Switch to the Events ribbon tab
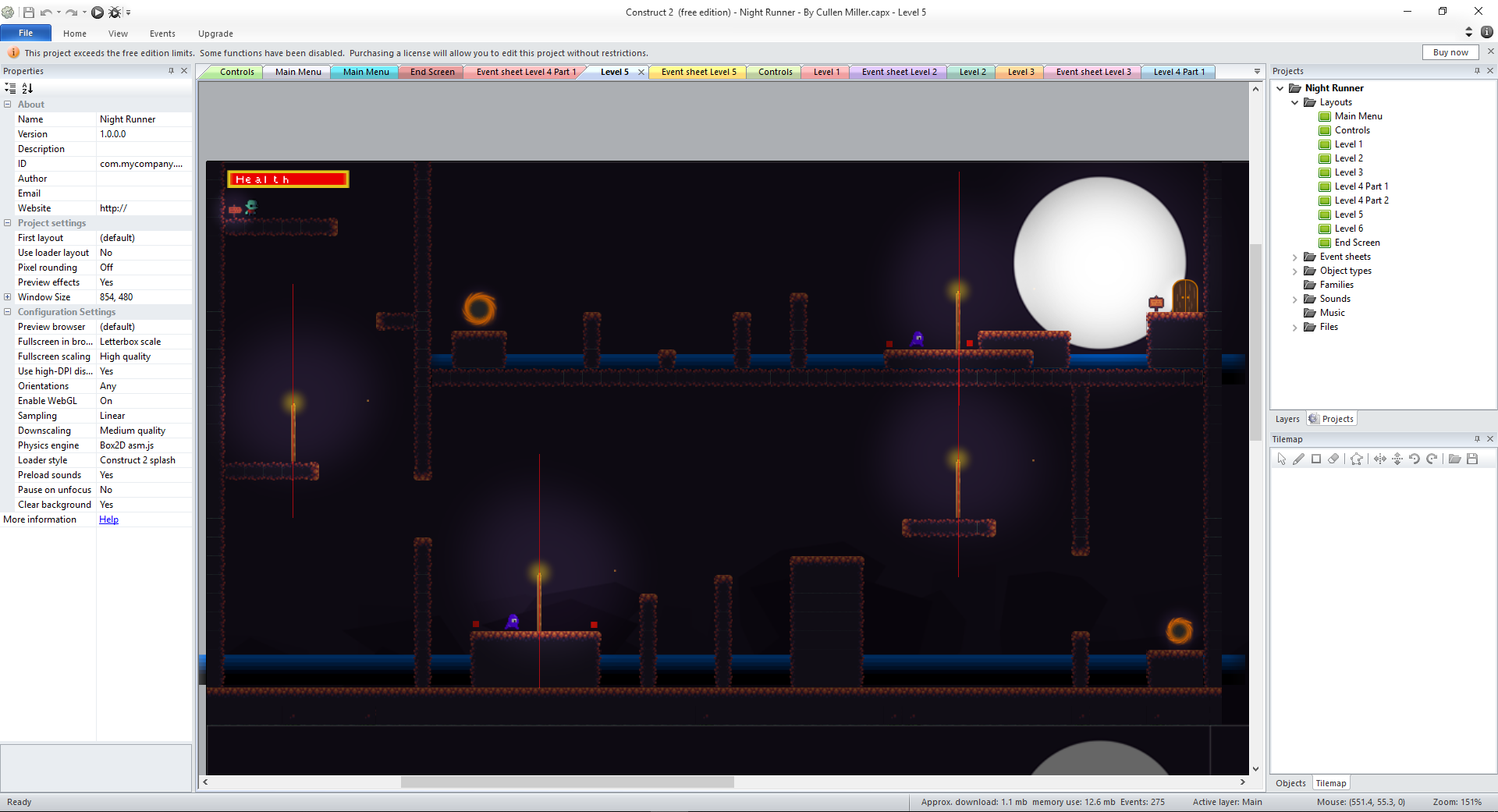The image size is (1498, 812). [x=162, y=34]
